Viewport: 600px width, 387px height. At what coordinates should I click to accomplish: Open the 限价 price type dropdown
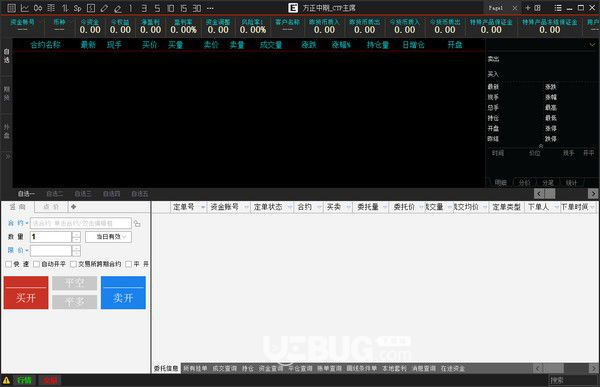pyautogui.click(x=18, y=250)
